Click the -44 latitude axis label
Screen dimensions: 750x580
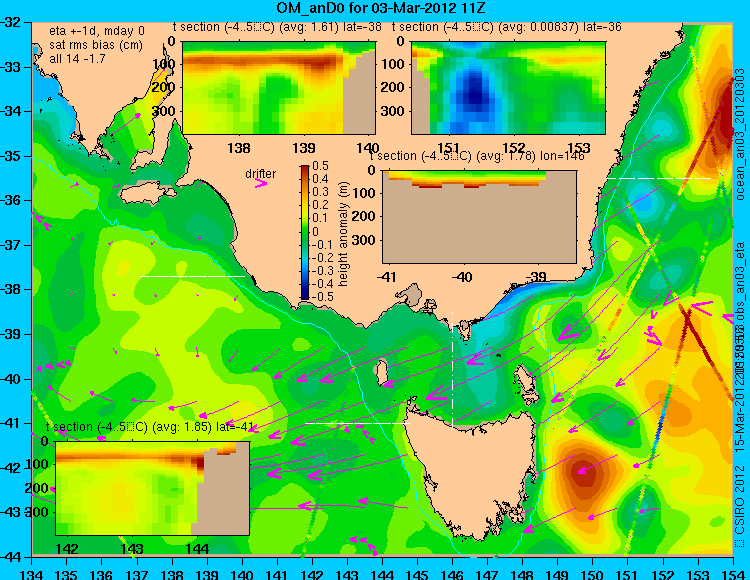11,557
